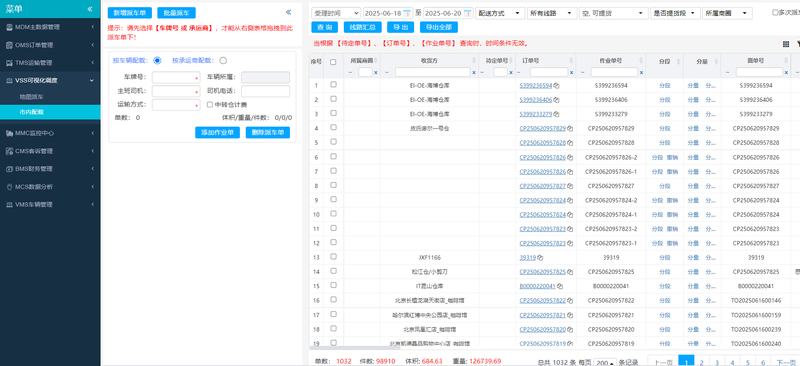Go to page 5 of the results
Screen dimensions: 800x366
pos(747,361)
